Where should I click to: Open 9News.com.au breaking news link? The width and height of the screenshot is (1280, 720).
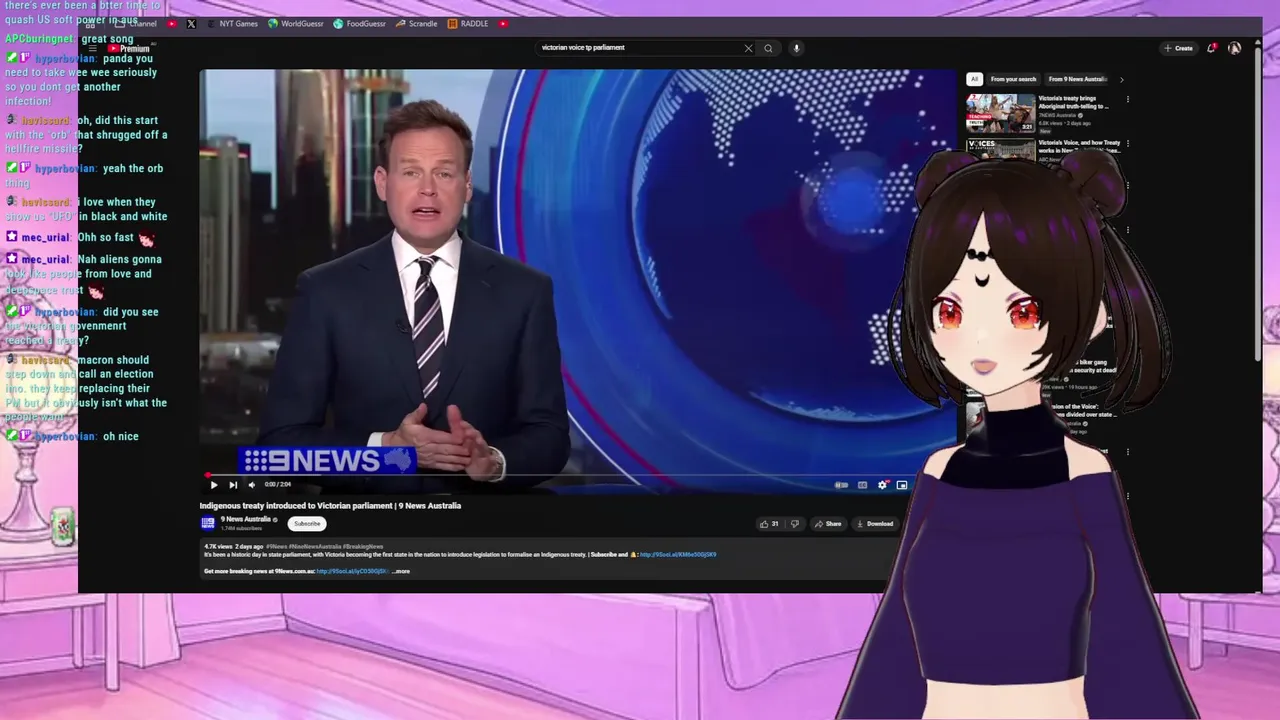[x=352, y=571]
